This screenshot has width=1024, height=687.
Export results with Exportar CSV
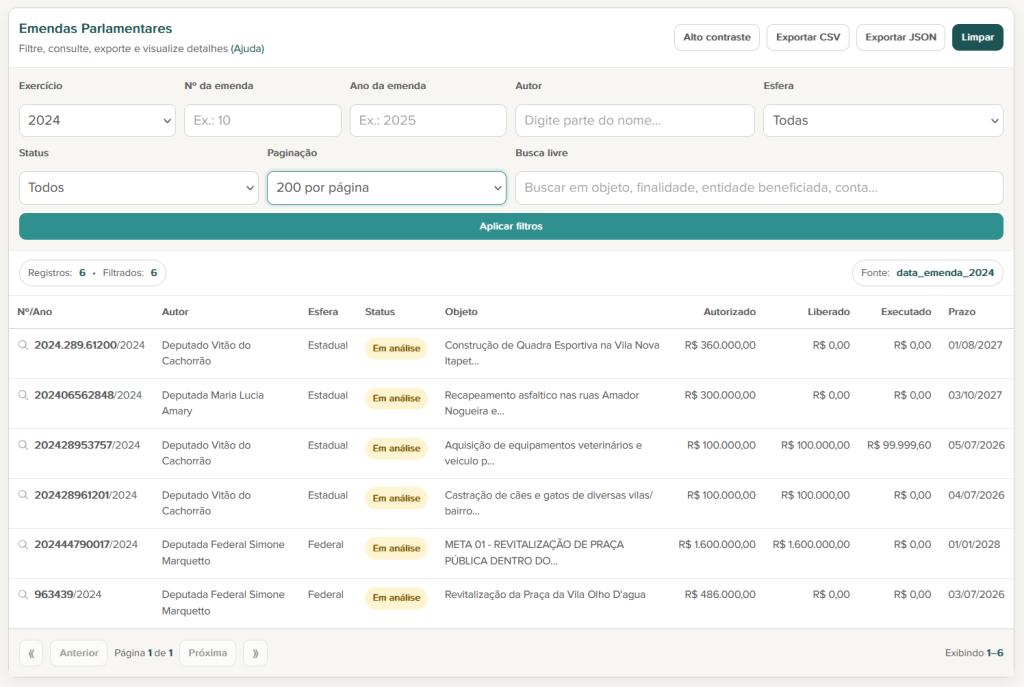(x=808, y=37)
